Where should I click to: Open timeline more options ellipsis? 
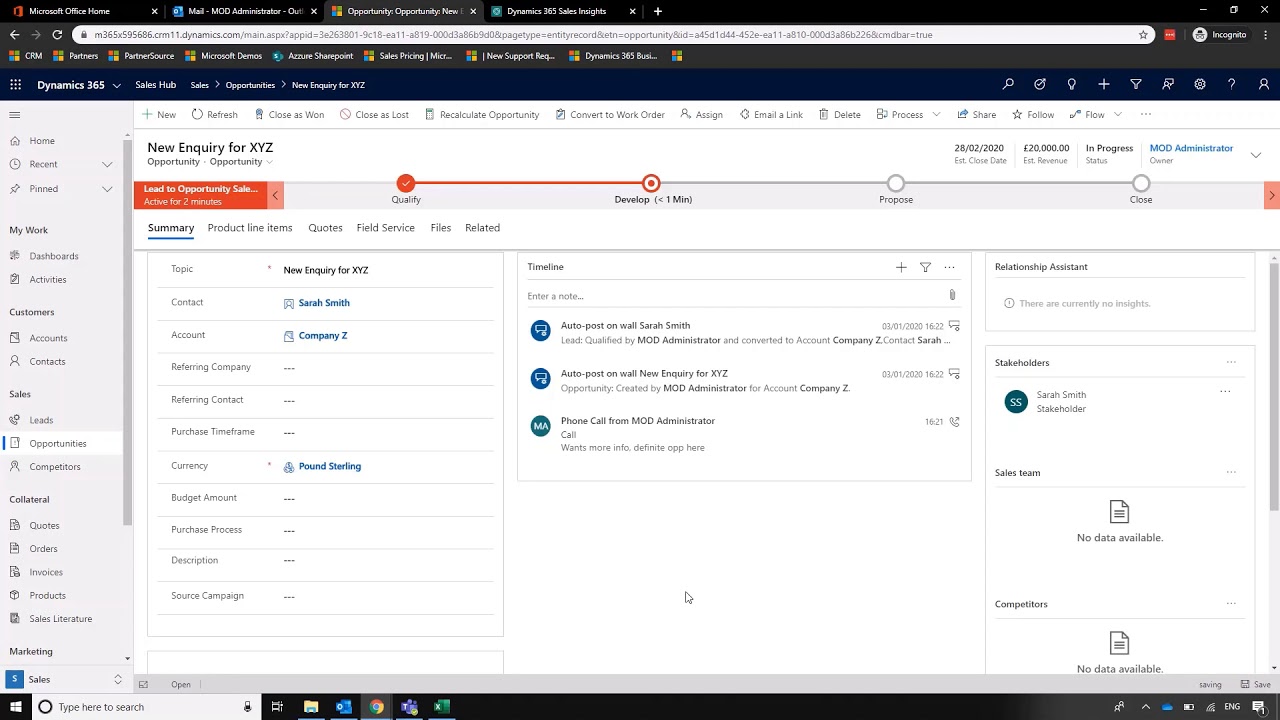(x=950, y=267)
